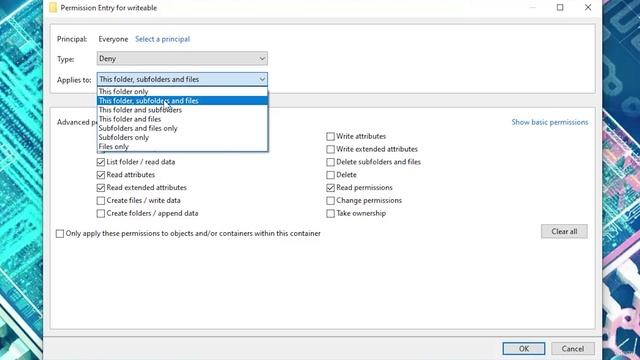This screenshot has height=360, width=640.
Task: Pick 'This folder and files' option
Action: tap(182, 119)
